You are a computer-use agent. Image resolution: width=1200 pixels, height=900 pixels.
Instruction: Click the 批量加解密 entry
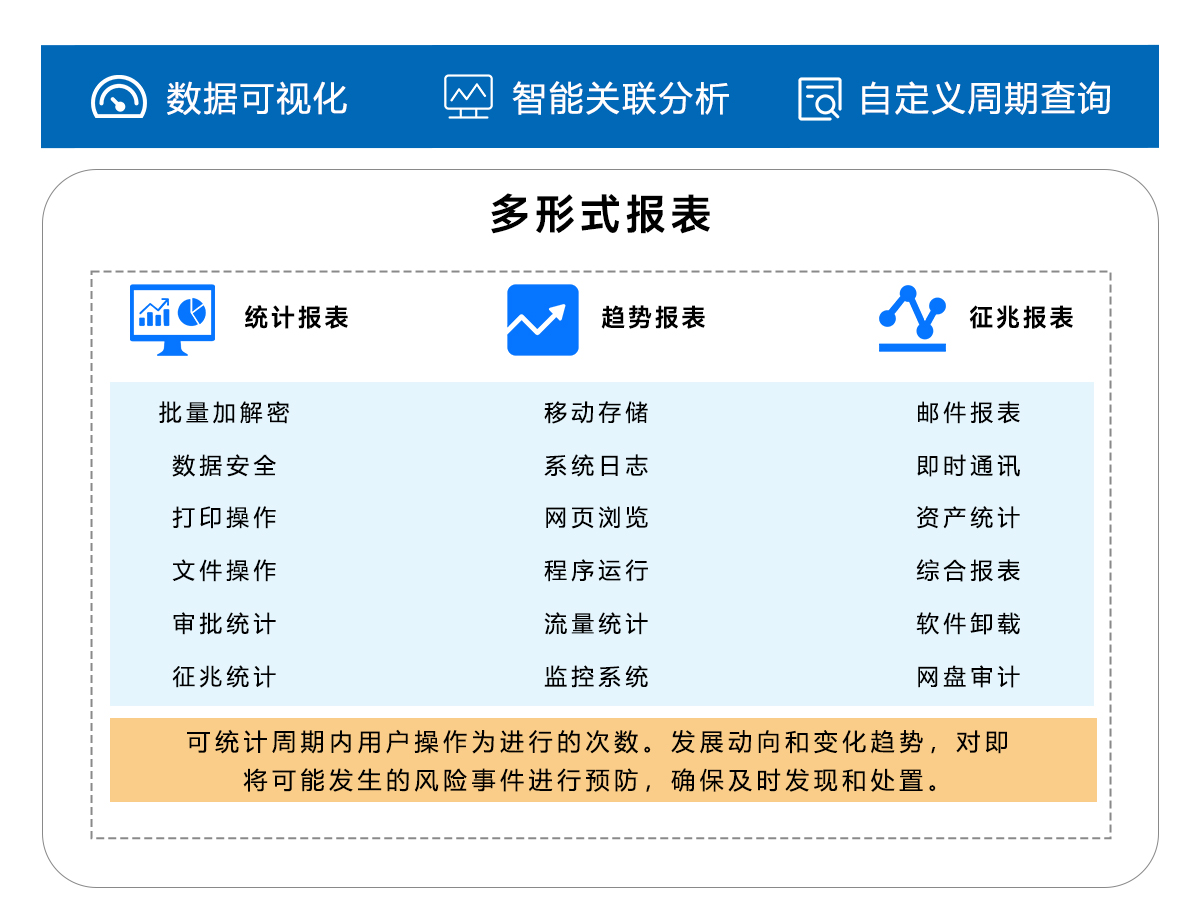pos(224,413)
